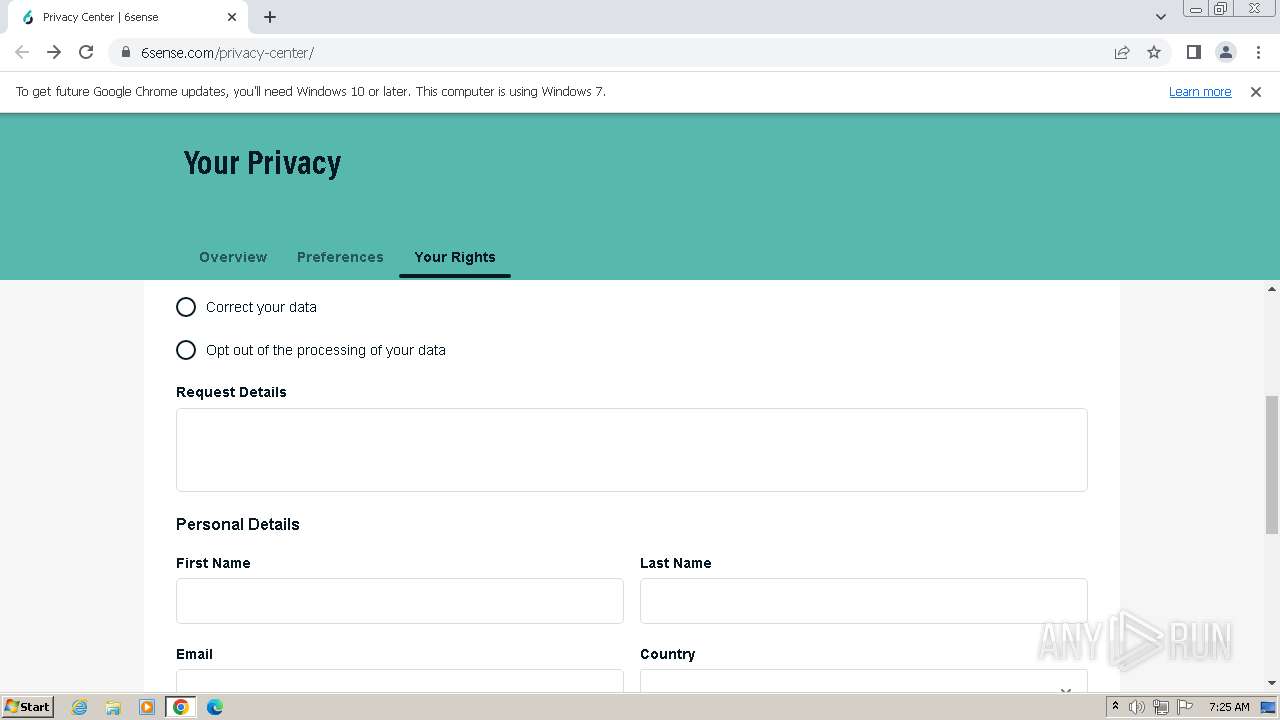The width and height of the screenshot is (1280, 720).
Task: Switch to the Overview tab
Action: [233, 257]
